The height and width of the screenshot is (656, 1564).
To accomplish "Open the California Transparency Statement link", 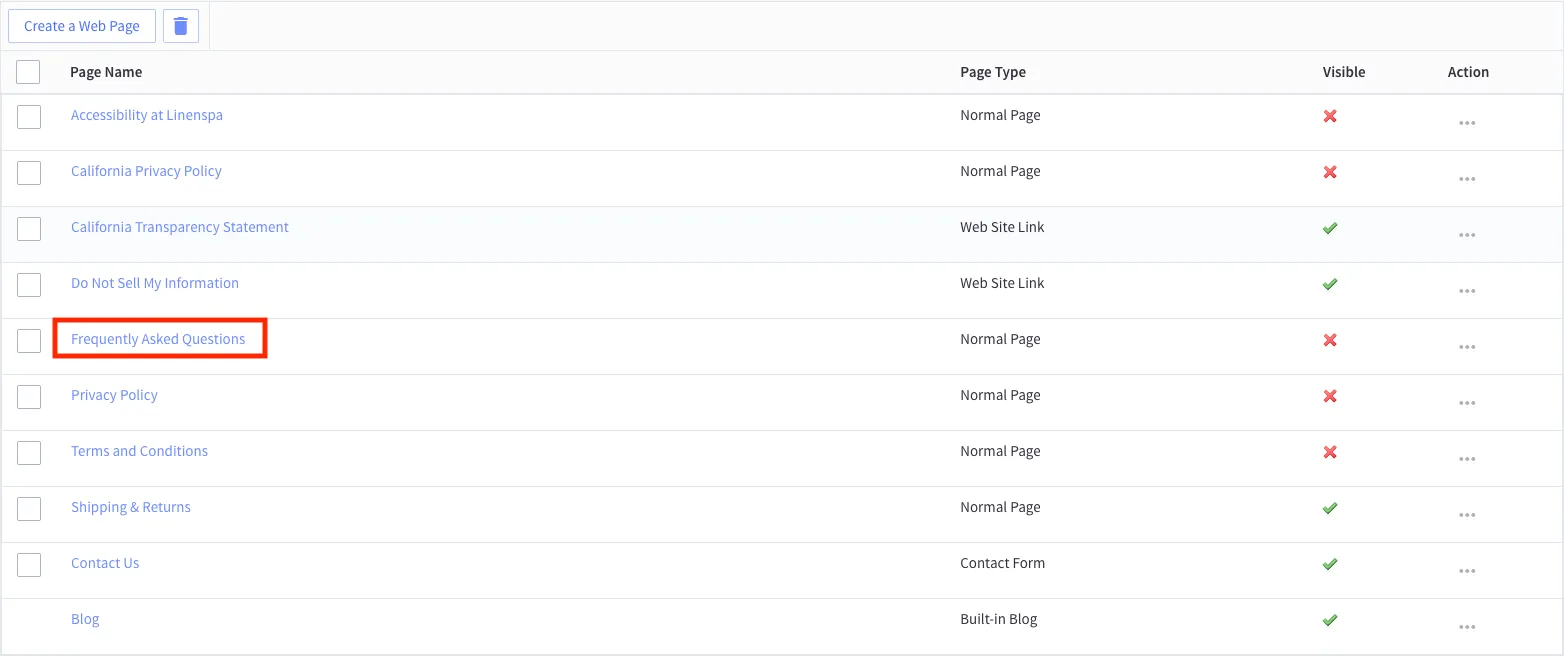I will [x=179, y=226].
